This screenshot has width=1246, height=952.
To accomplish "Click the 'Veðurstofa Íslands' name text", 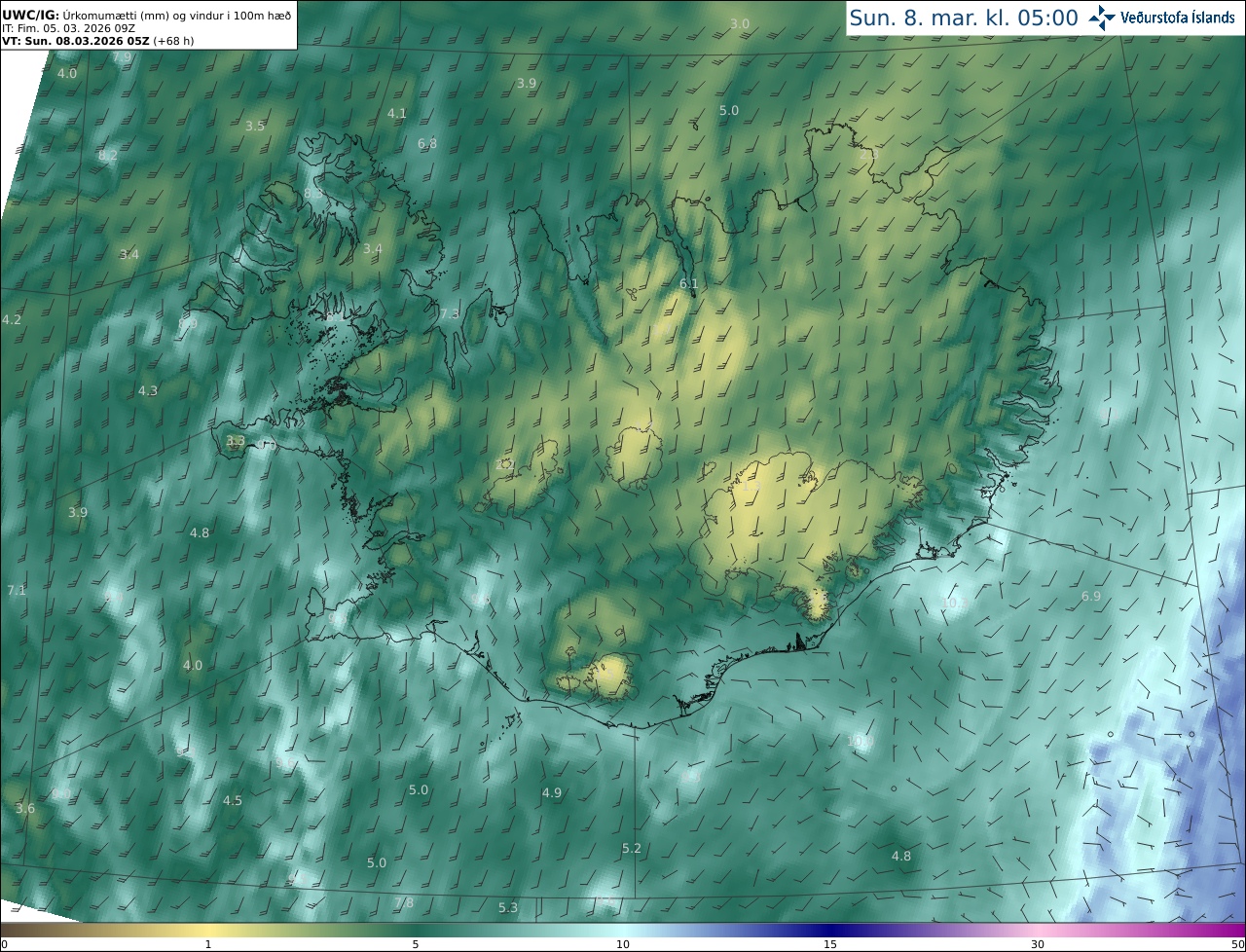I will (x=1178, y=18).
